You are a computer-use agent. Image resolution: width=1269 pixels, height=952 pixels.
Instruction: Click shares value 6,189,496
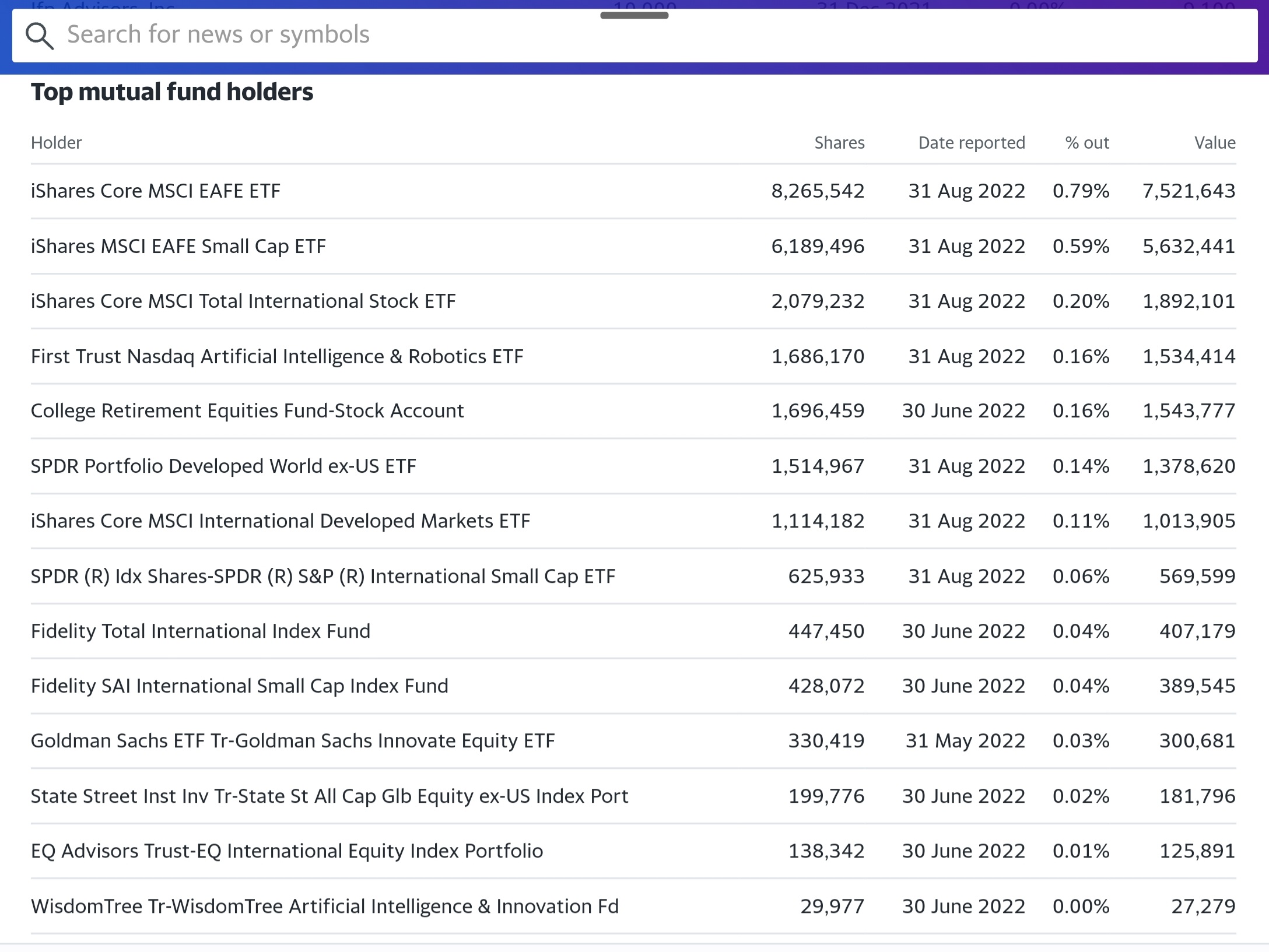(818, 246)
